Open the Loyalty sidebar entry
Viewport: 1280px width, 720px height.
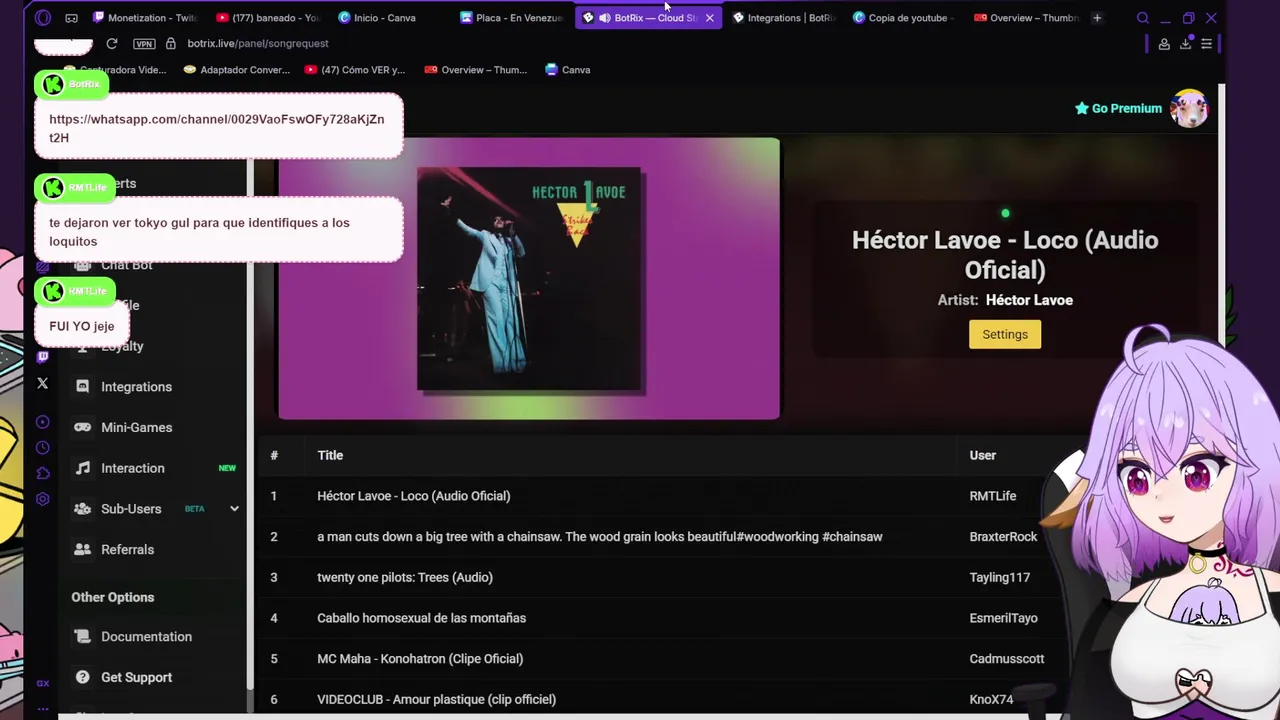pyautogui.click(x=122, y=346)
